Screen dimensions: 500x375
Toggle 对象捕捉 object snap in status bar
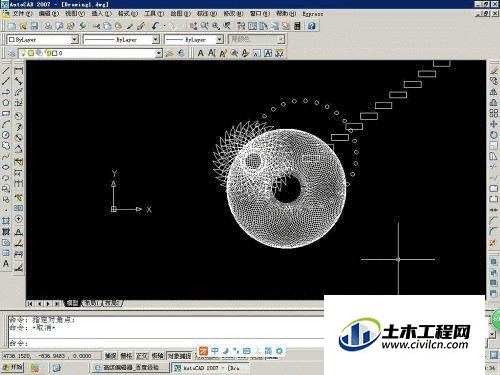pyautogui.click(x=180, y=356)
